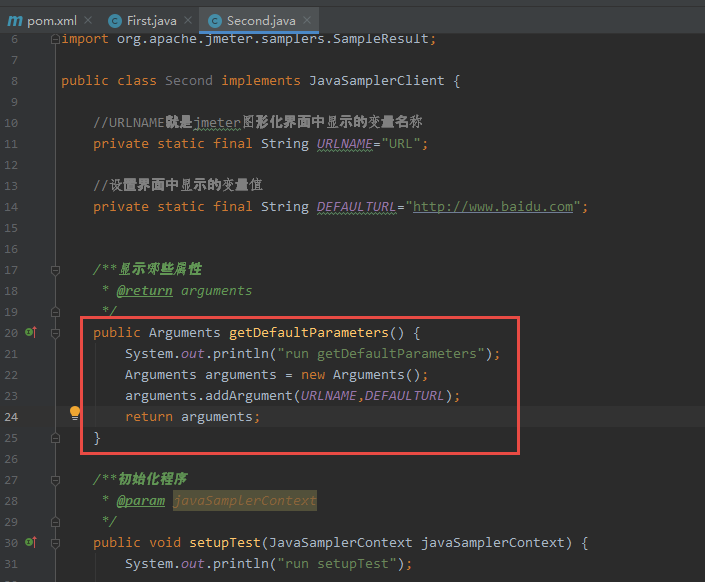Image resolution: width=705 pixels, height=582 pixels.
Task: Click the fold end marker on line 25
Action: pyautogui.click(x=53, y=437)
